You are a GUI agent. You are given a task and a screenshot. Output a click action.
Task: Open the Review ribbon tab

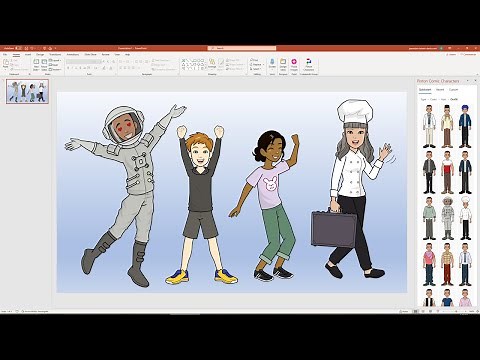point(105,54)
